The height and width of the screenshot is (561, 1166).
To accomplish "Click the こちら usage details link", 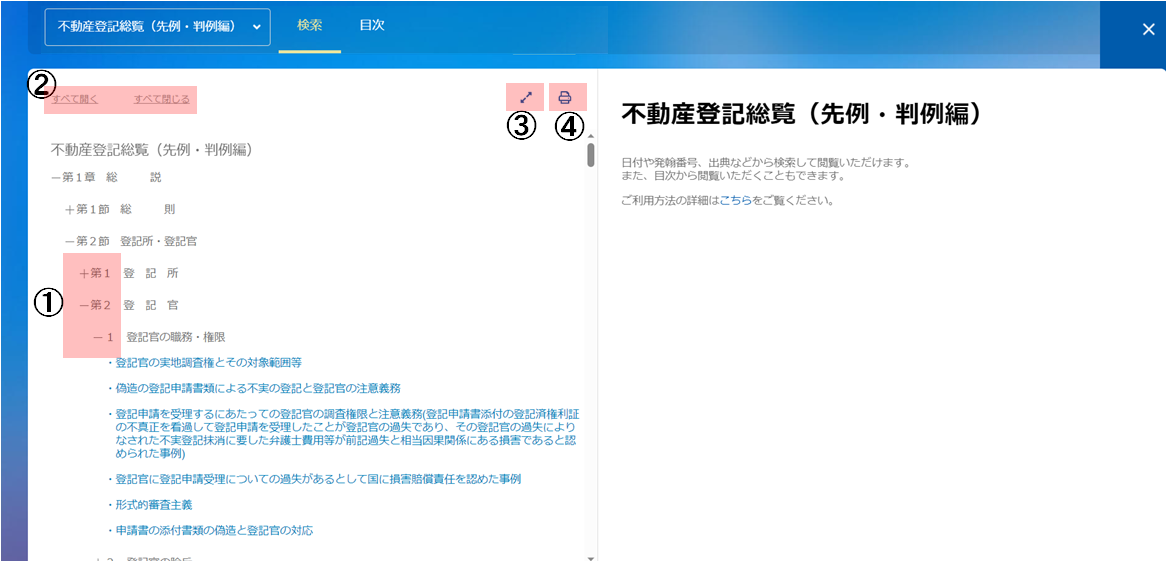I will 735,201.
